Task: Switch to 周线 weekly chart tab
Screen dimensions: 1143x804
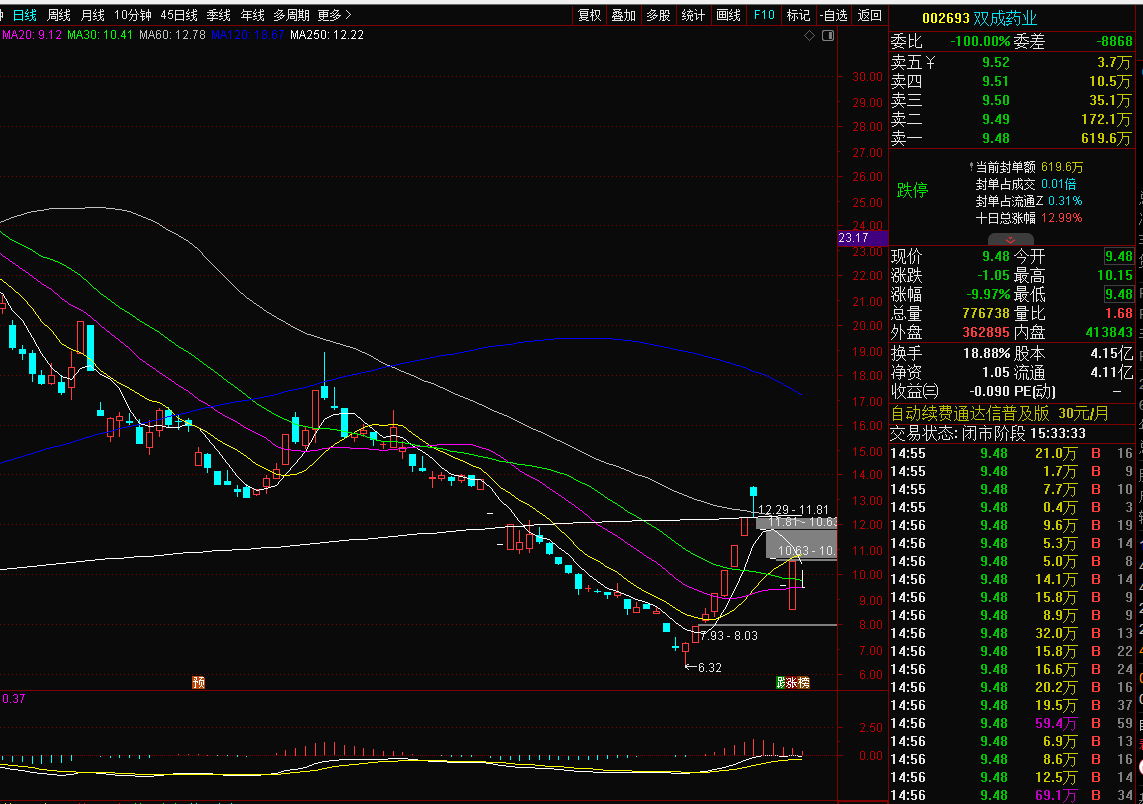Action: coord(59,15)
